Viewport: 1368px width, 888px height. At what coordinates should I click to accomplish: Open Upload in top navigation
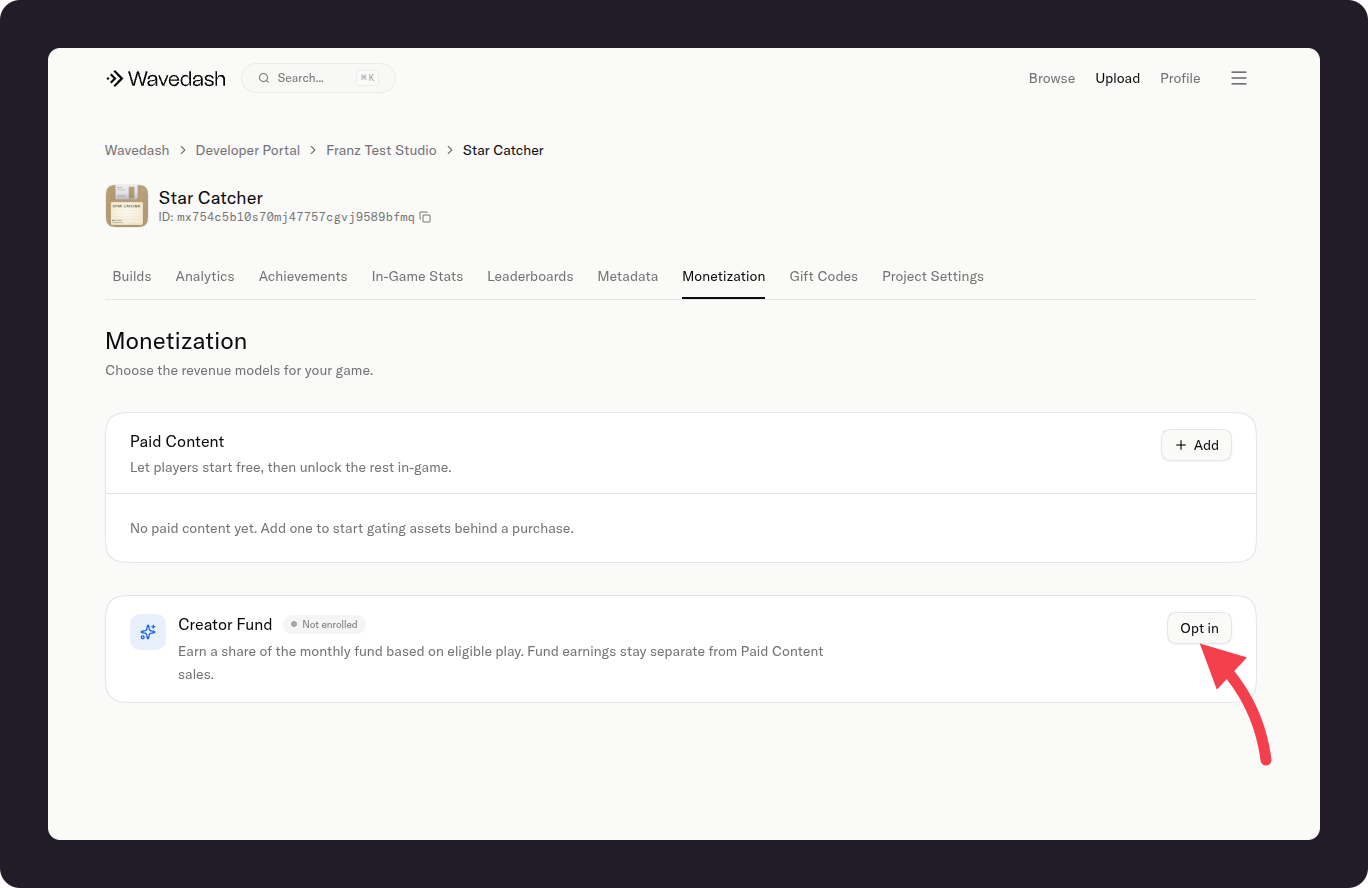pos(1117,78)
